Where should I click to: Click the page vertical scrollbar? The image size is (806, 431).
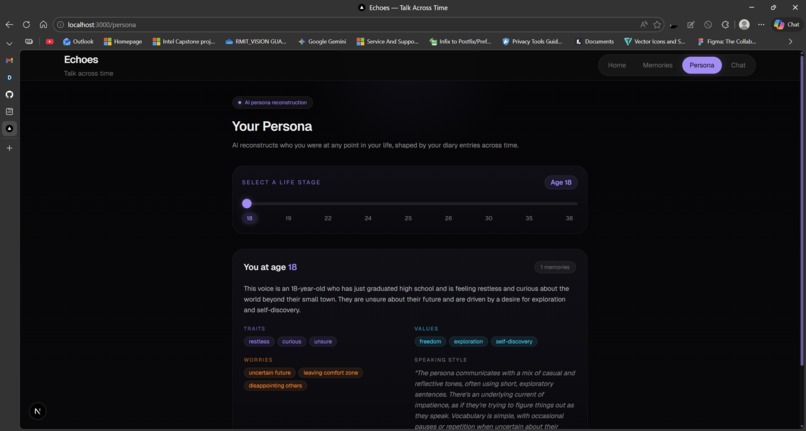(802, 211)
